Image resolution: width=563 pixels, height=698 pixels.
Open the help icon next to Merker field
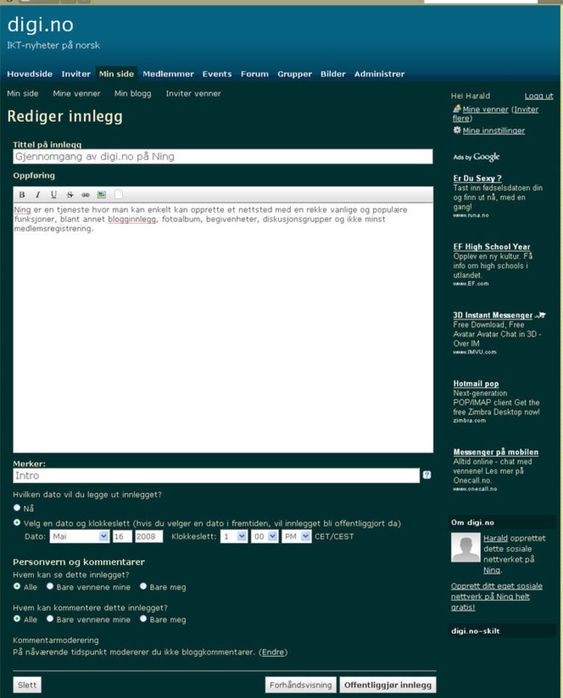[x=426, y=475]
